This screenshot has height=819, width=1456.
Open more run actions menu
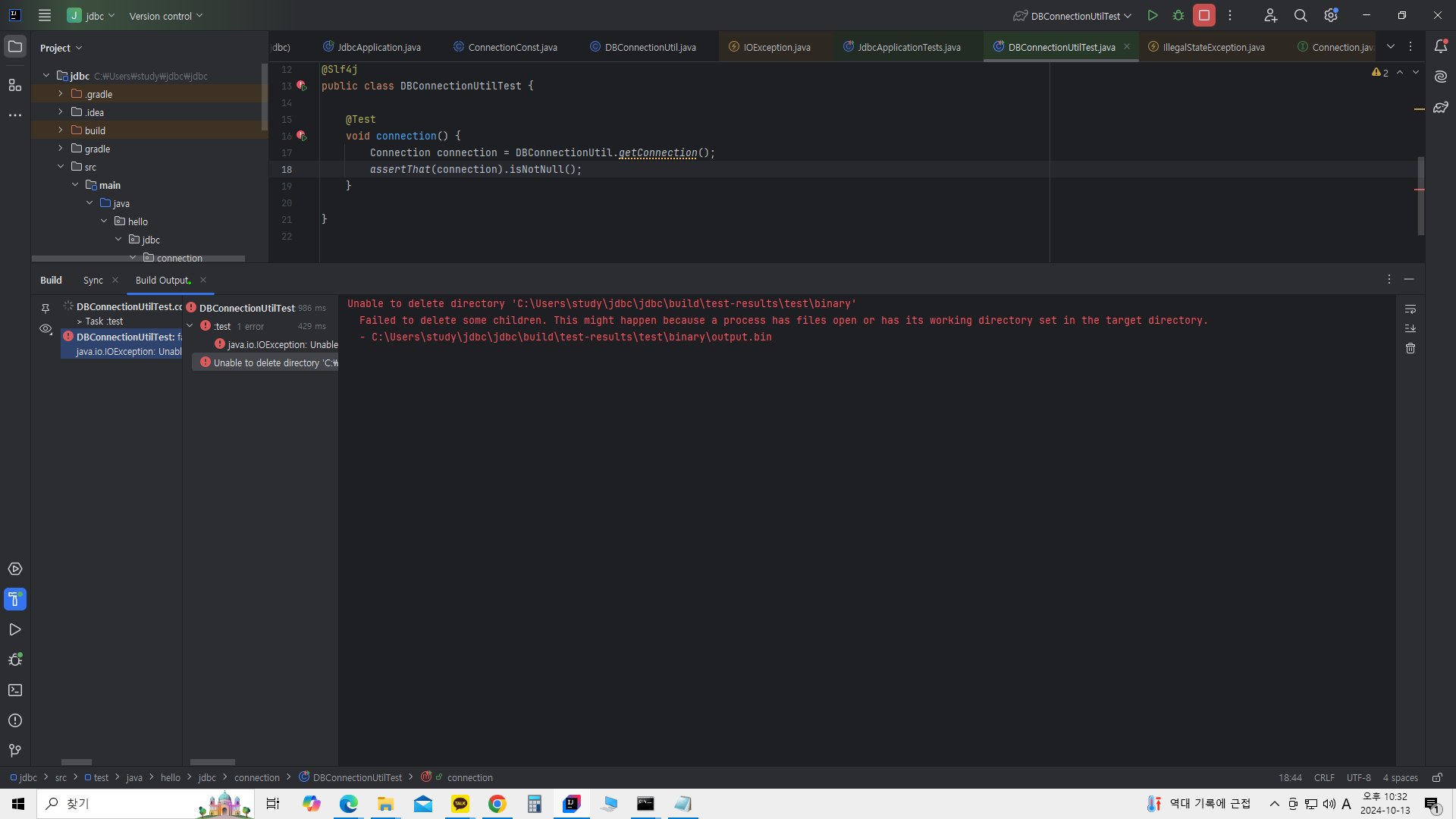pyautogui.click(x=1230, y=15)
